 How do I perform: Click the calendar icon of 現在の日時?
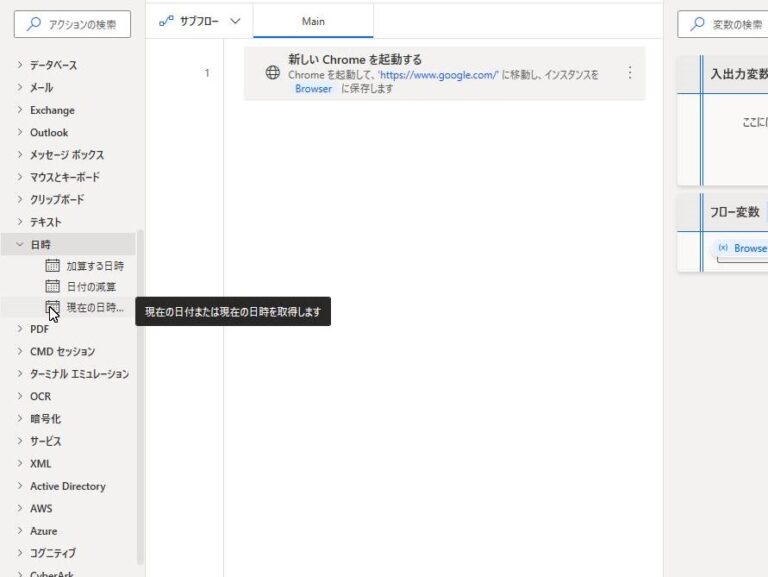pyautogui.click(x=52, y=307)
